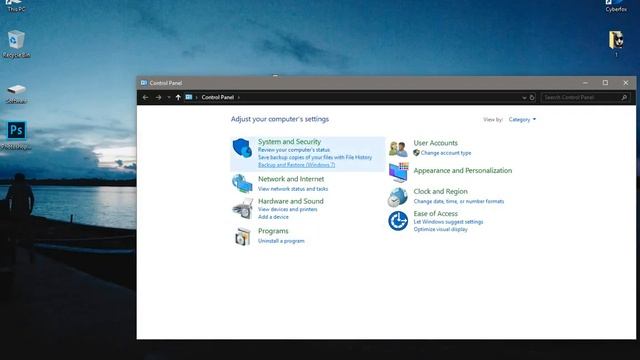Click Change date, time, or number formats
The width and height of the screenshot is (640, 360).
tap(459, 202)
